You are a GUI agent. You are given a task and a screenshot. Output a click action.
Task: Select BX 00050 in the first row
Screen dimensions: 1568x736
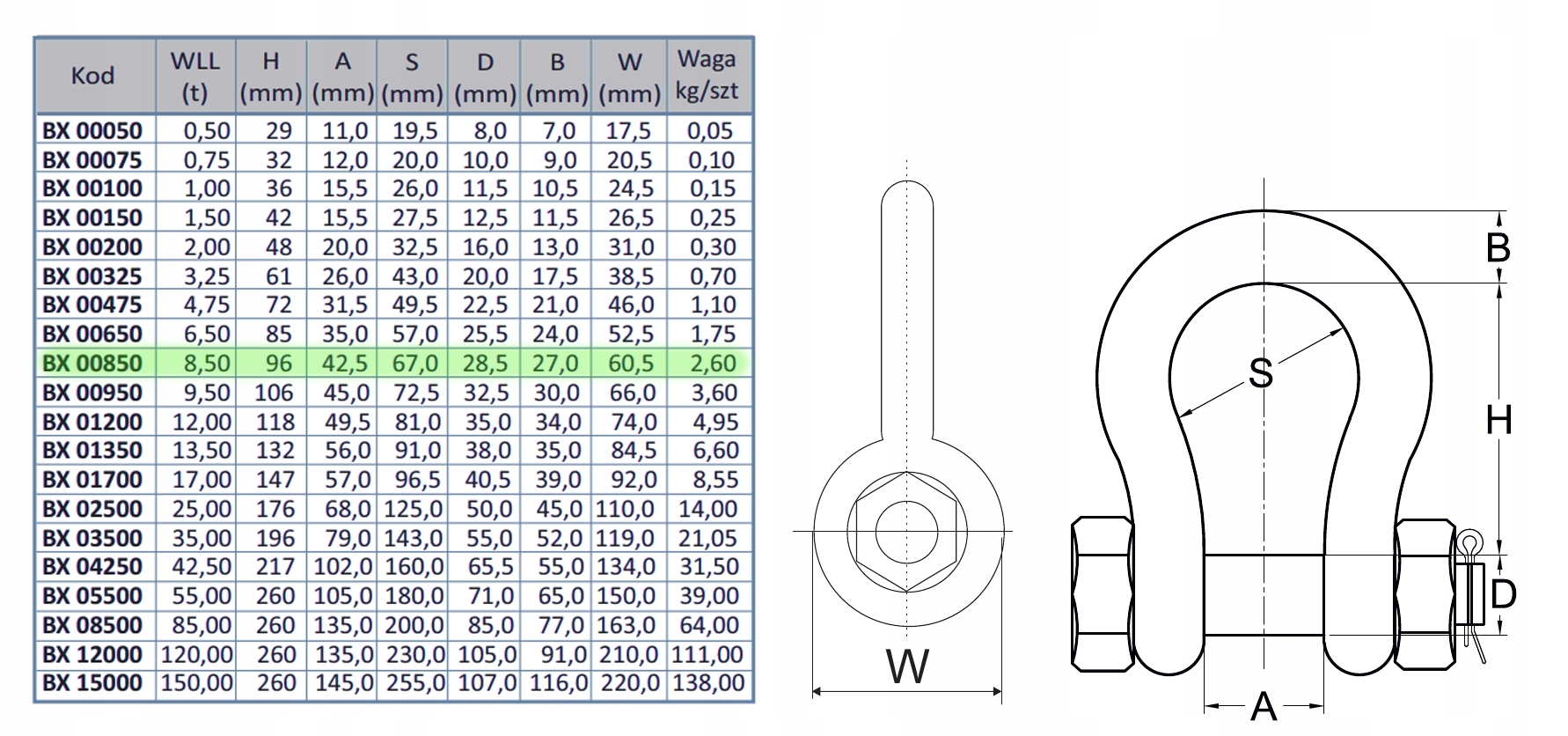pos(92,131)
